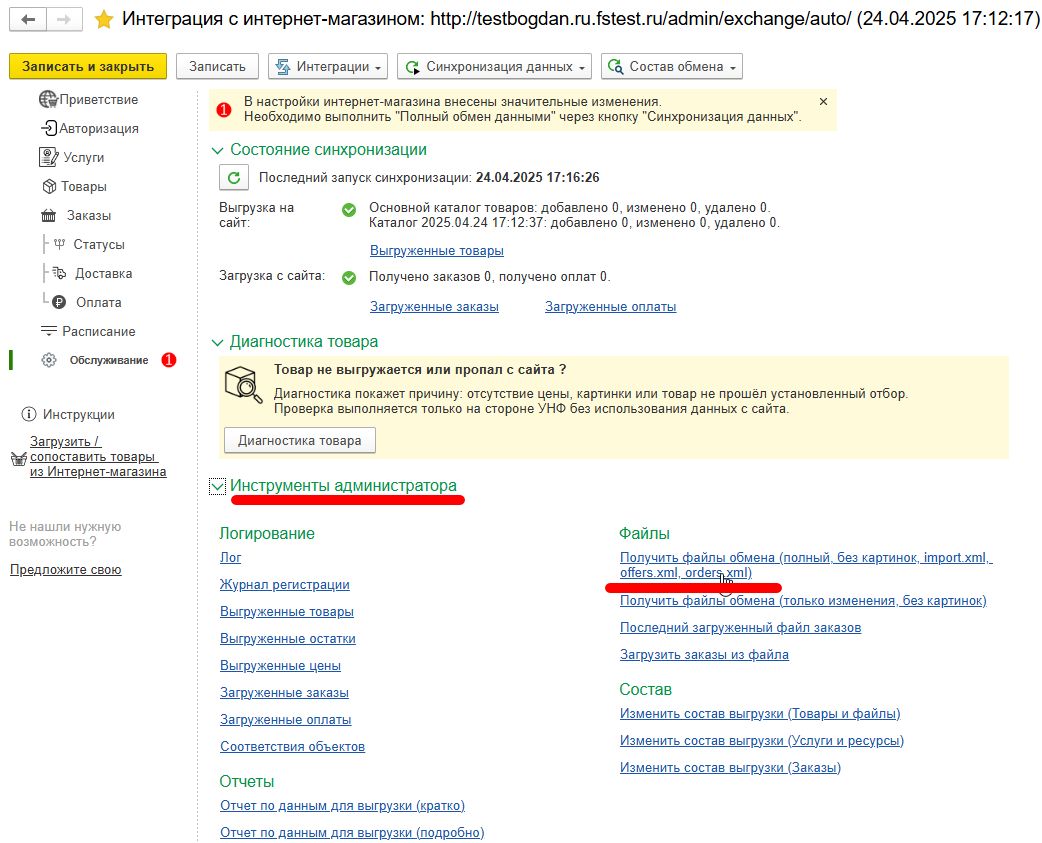Click the Диагностика товара button
This screenshot has height=843, width=1042.
[299, 440]
